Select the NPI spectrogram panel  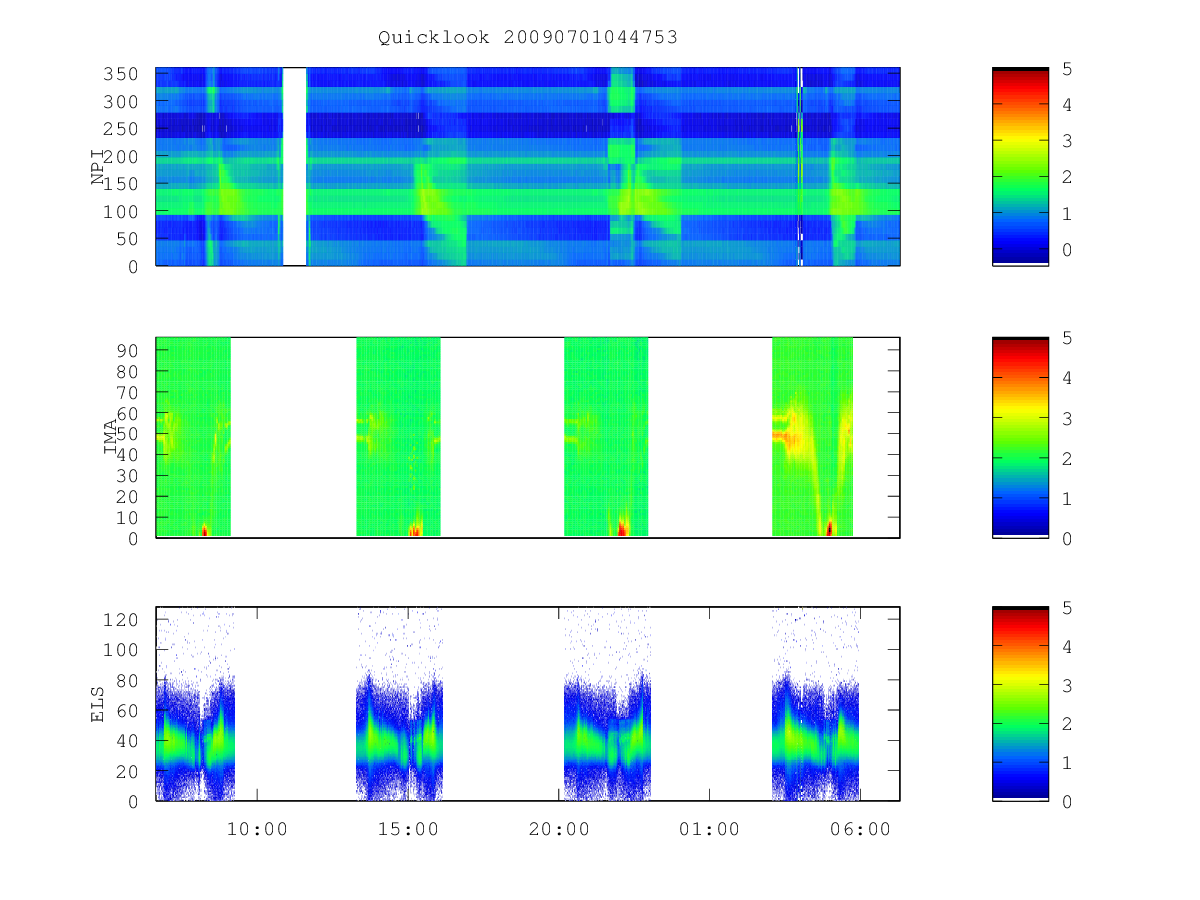pyautogui.click(x=528, y=167)
